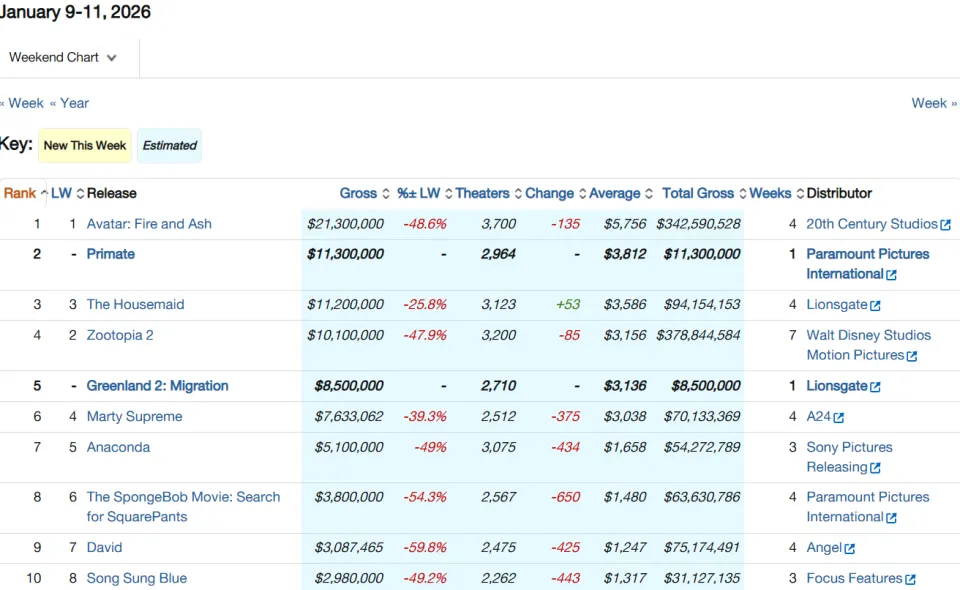
Task: Sort table by Gross column
Action: click(364, 193)
